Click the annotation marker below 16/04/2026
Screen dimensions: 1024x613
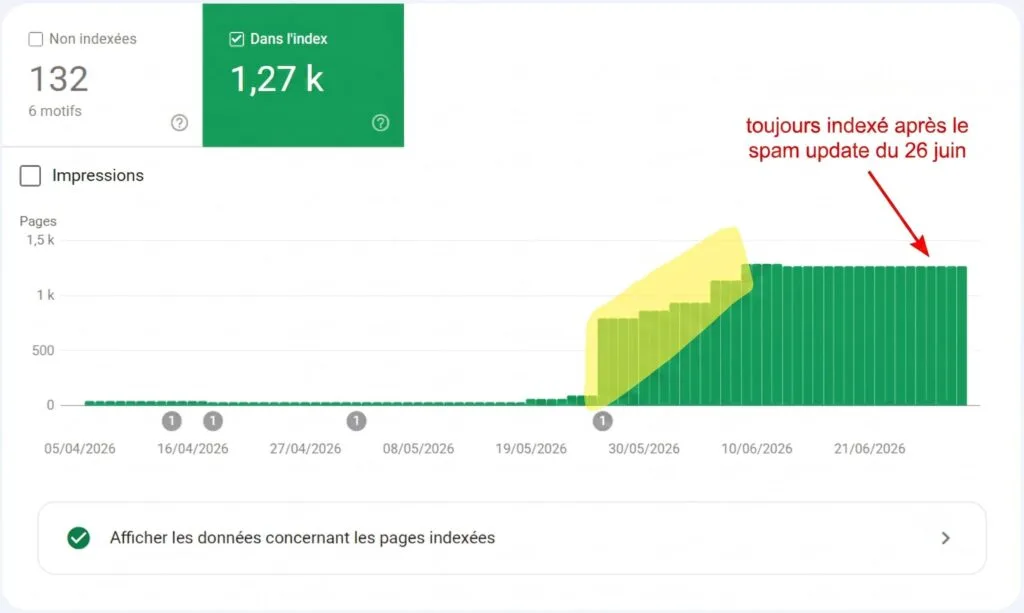[x=213, y=421]
